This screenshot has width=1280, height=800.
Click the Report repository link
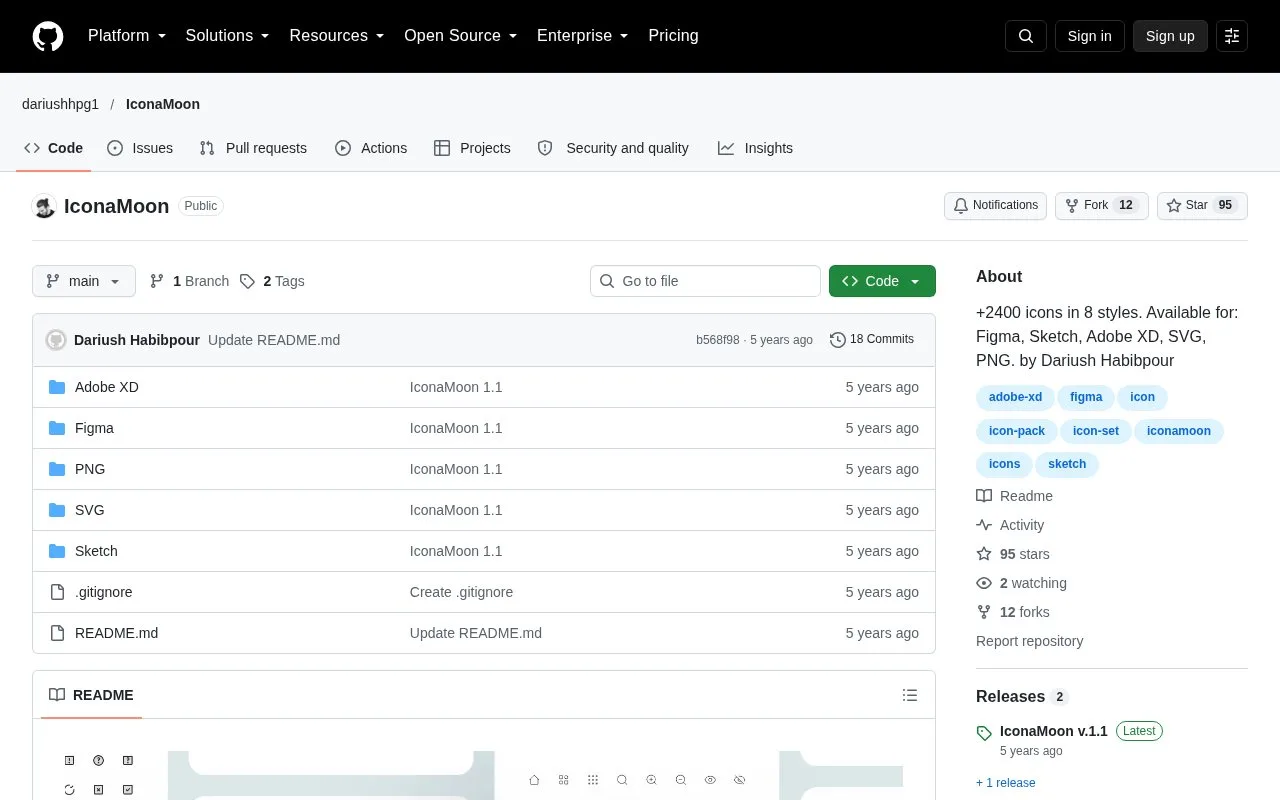tap(1029, 641)
